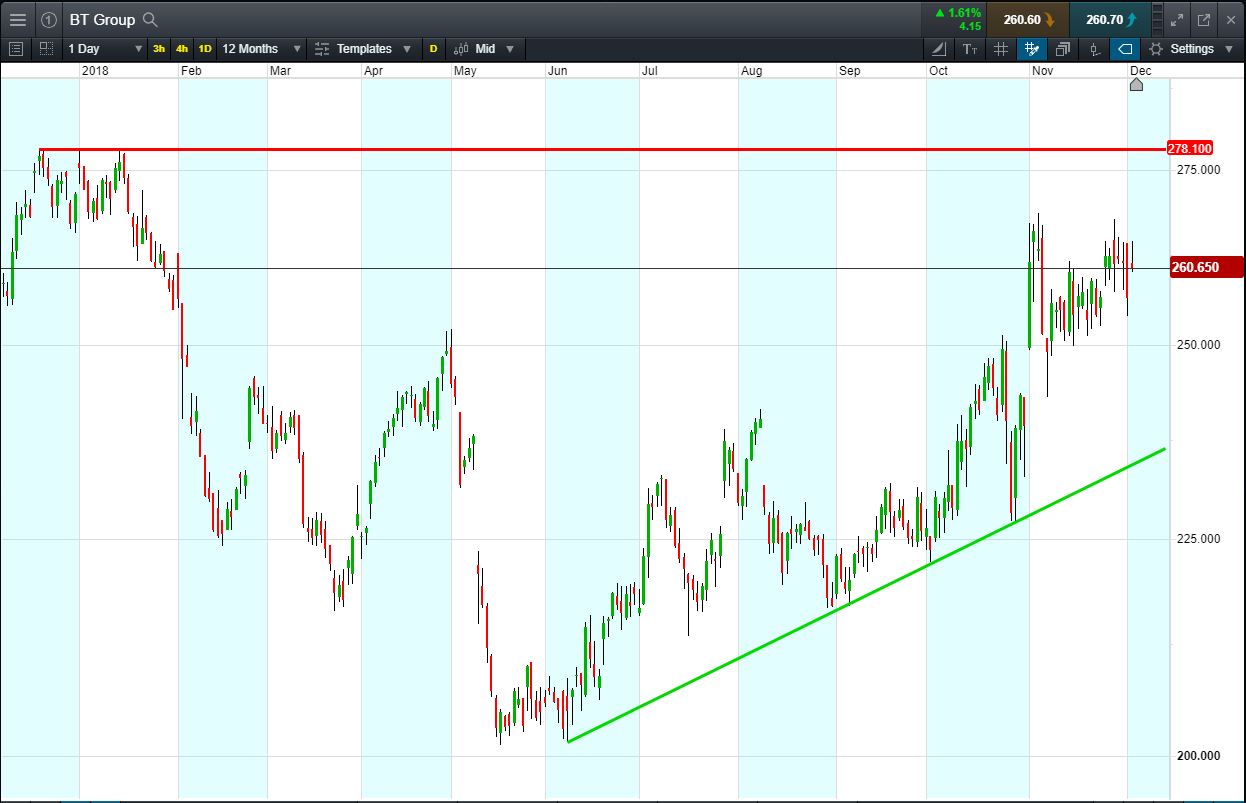This screenshot has height=803, width=1246.
Task: Click the 275.000 price axis label
Action: (x=1196, y=170)
